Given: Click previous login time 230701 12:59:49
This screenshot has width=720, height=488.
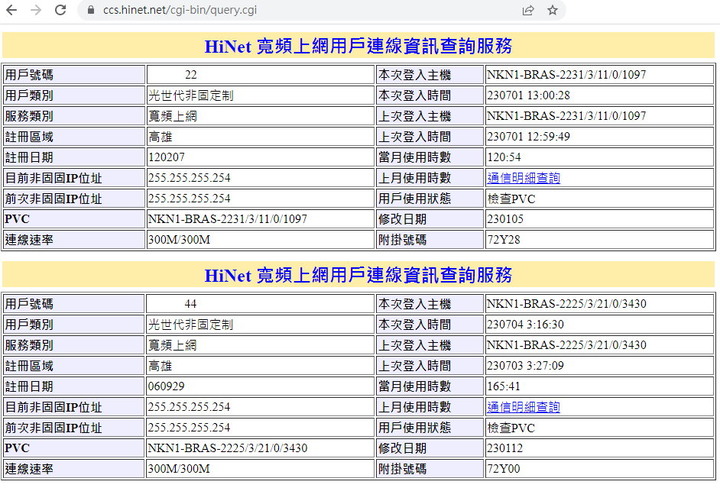Looking at the screenshot, I should (x=529, y=136).
